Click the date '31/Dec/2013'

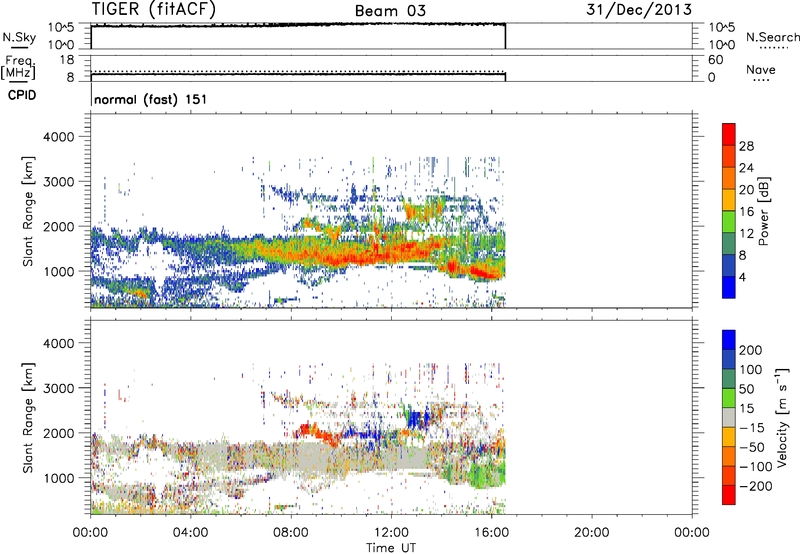pyautogui.click(x=639, y=9)
